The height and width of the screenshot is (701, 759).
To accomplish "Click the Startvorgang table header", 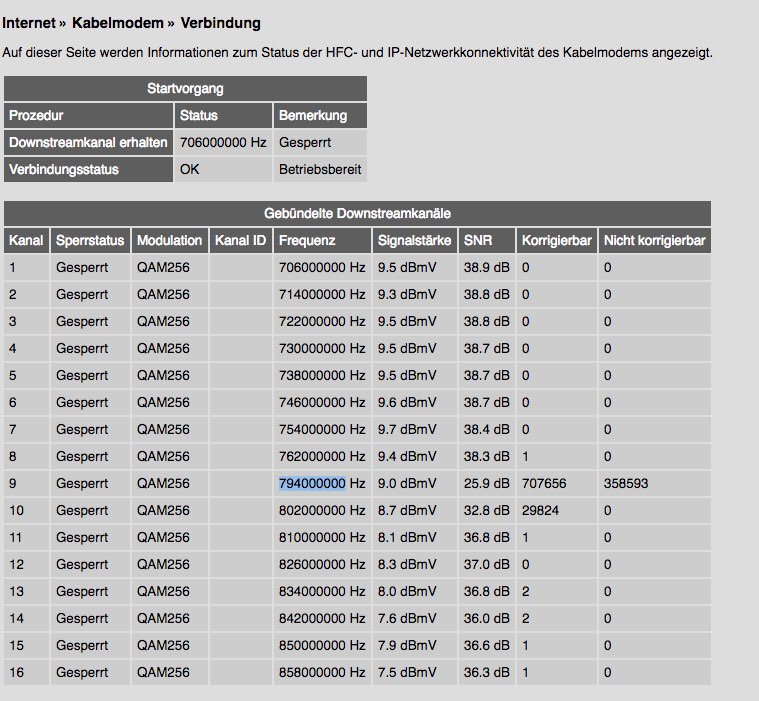I will click(x=185, y=88).
